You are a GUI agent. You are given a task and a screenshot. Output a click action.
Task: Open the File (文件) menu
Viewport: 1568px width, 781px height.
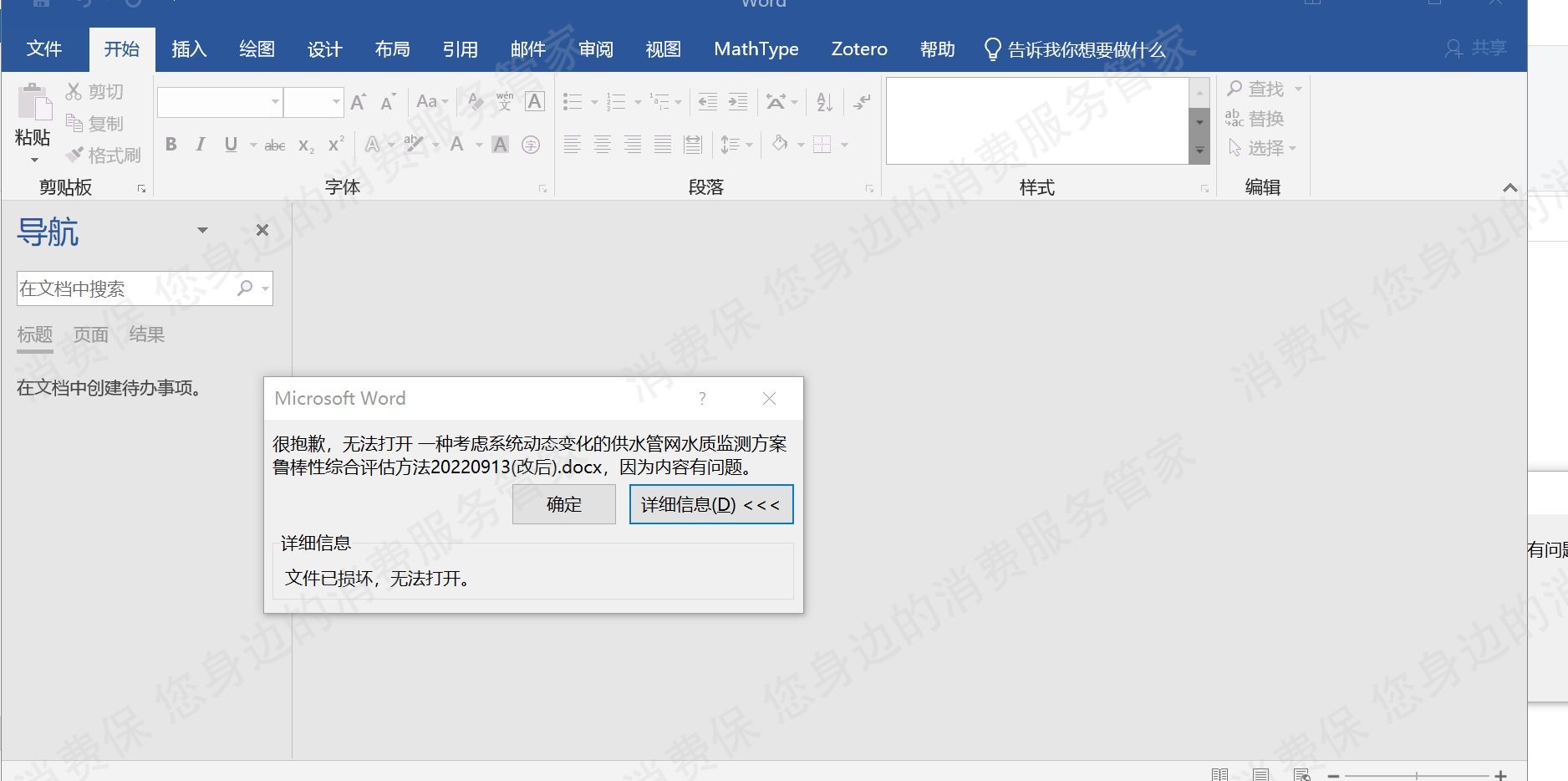44,48
